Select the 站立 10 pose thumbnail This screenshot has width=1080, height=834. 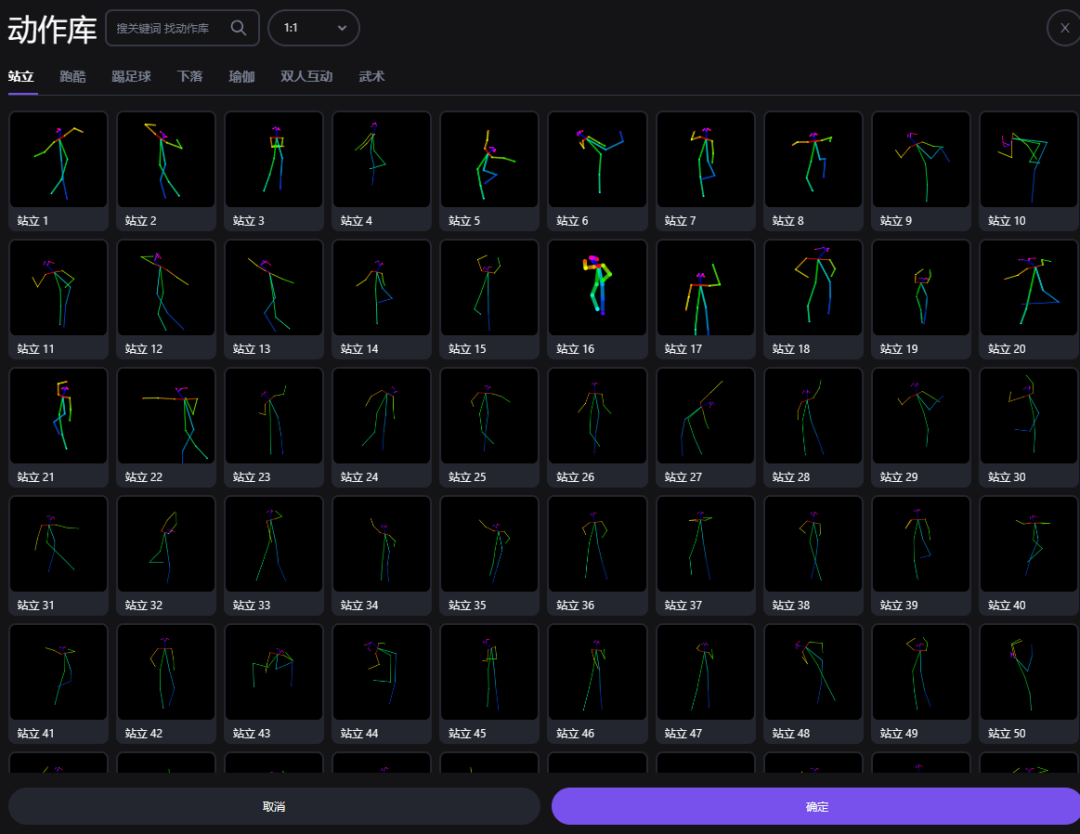pos(1028,160)
